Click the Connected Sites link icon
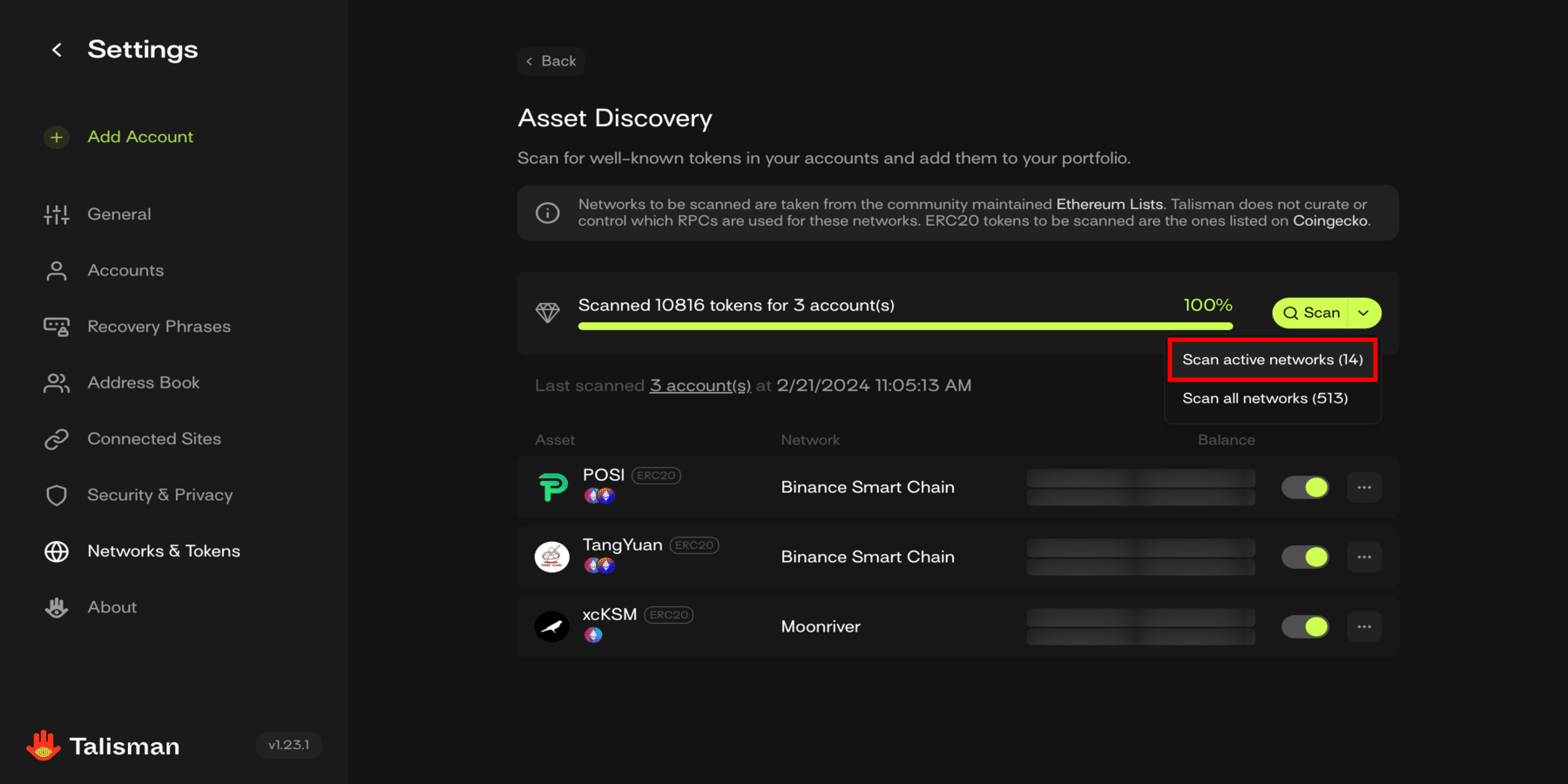 pos(57,439)
